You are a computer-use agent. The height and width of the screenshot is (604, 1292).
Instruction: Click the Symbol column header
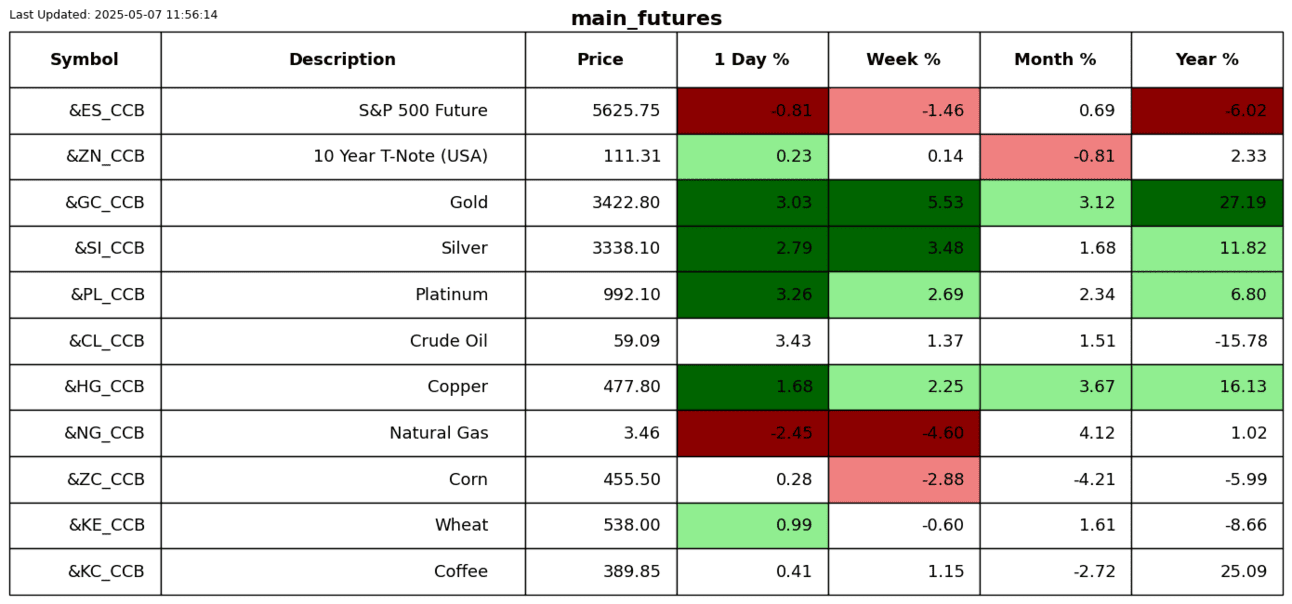(85, 60)
